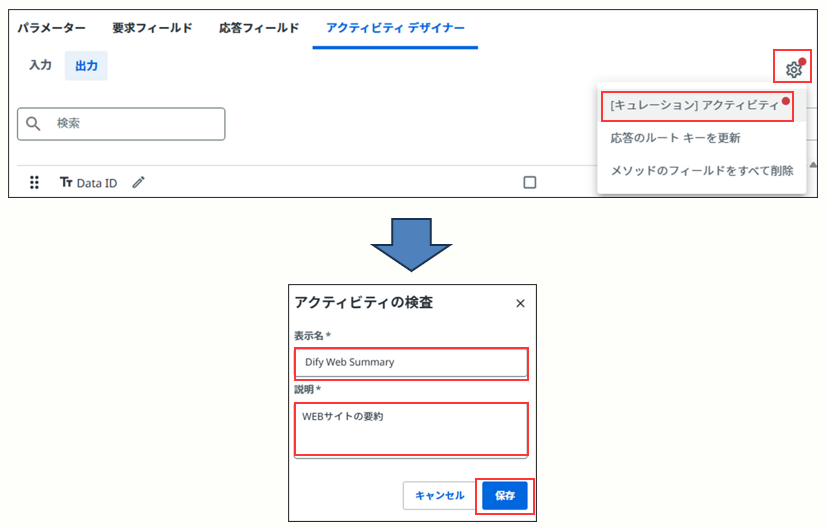
Task: Choose [キュレーション] アクティビティ from the menu
Action: pos(695,105)
